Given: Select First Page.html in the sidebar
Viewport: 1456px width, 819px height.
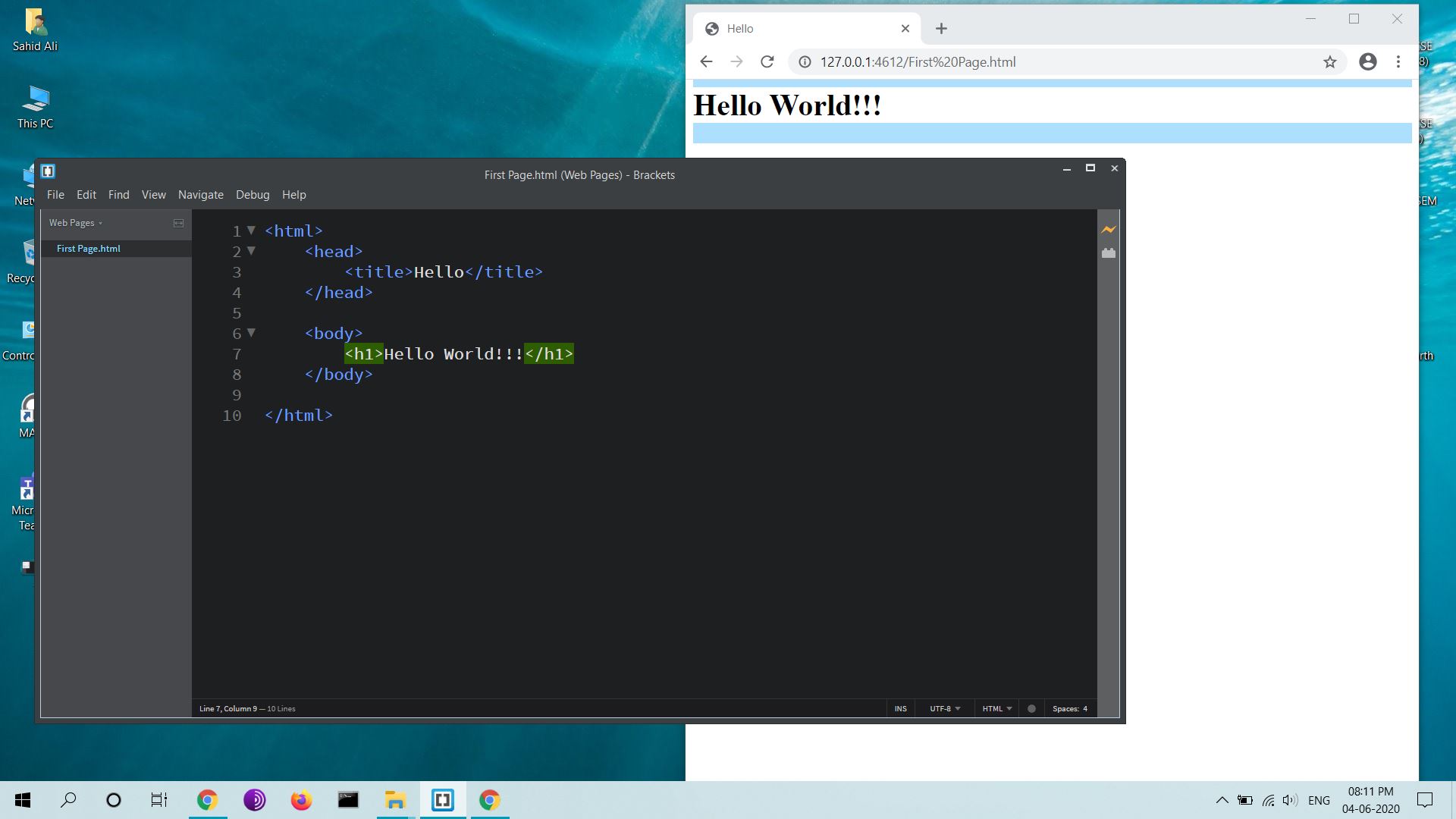Looking at the screenshot, I should (88, 248).
